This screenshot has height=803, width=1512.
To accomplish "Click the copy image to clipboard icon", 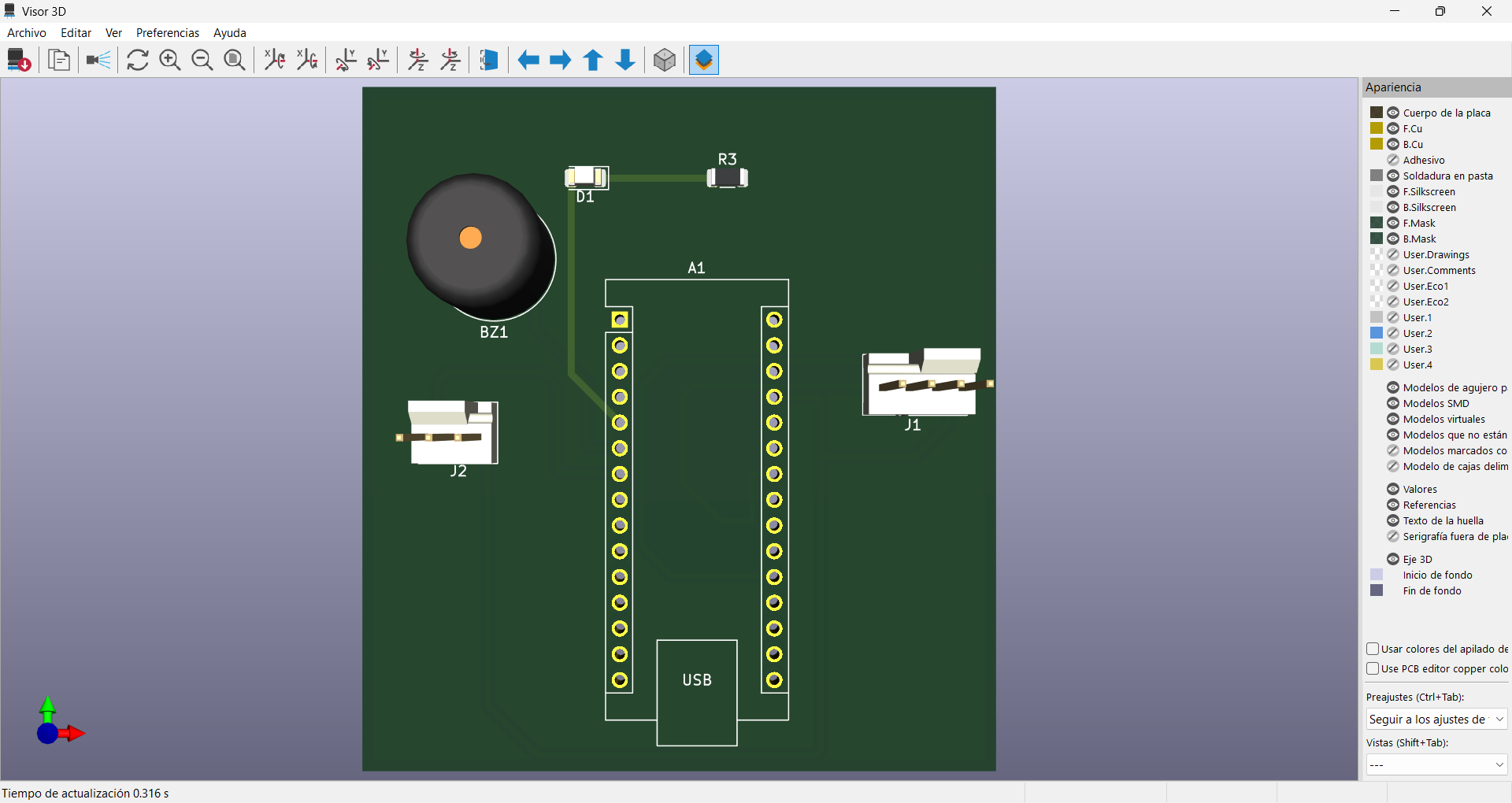I will click(59, 60).
